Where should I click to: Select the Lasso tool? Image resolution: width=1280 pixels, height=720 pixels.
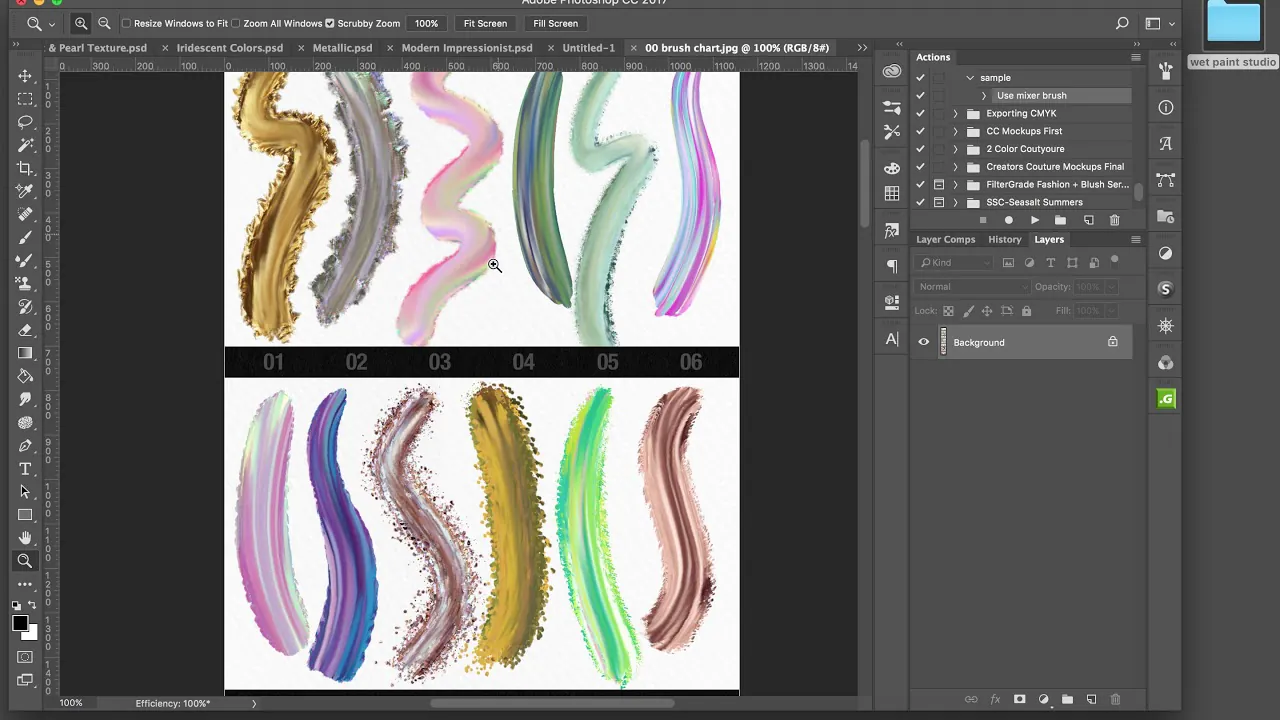[25, 122]
